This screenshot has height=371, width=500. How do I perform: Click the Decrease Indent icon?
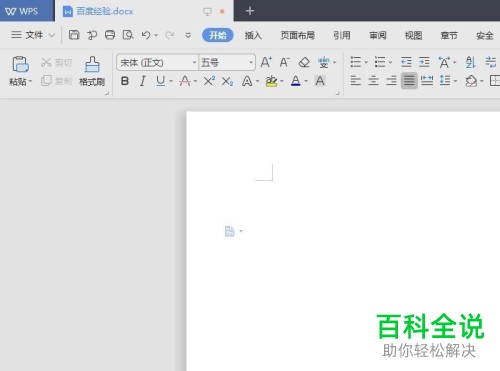tap(406, 62)
